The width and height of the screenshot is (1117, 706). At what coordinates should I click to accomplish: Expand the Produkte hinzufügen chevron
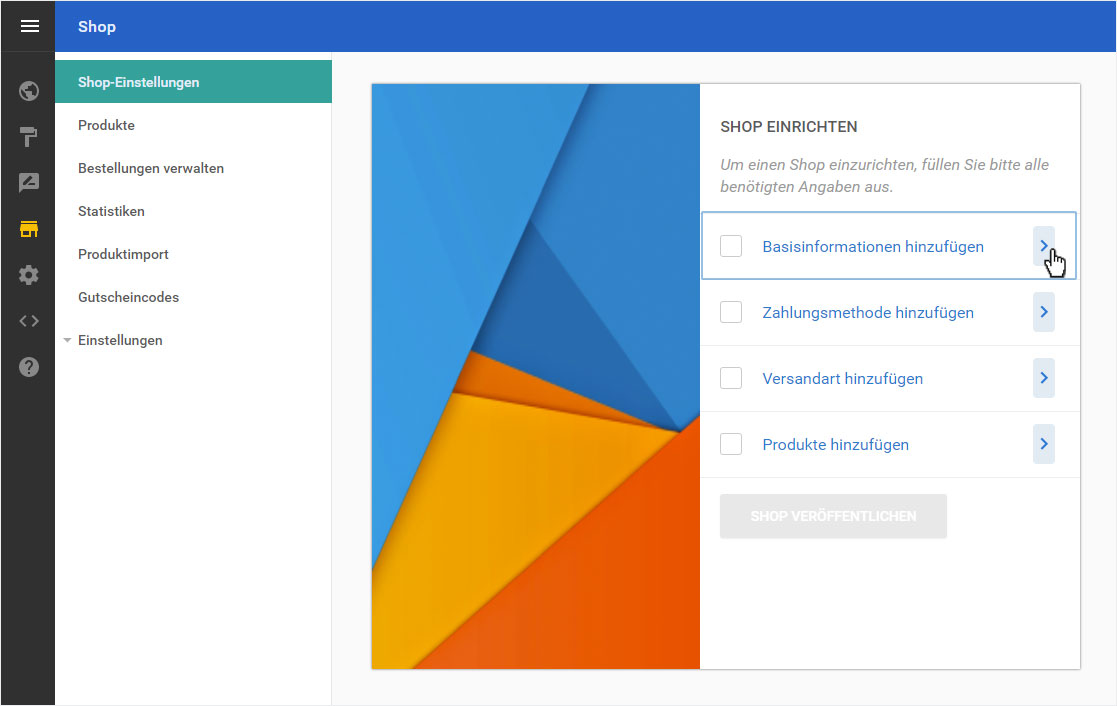1044,444
